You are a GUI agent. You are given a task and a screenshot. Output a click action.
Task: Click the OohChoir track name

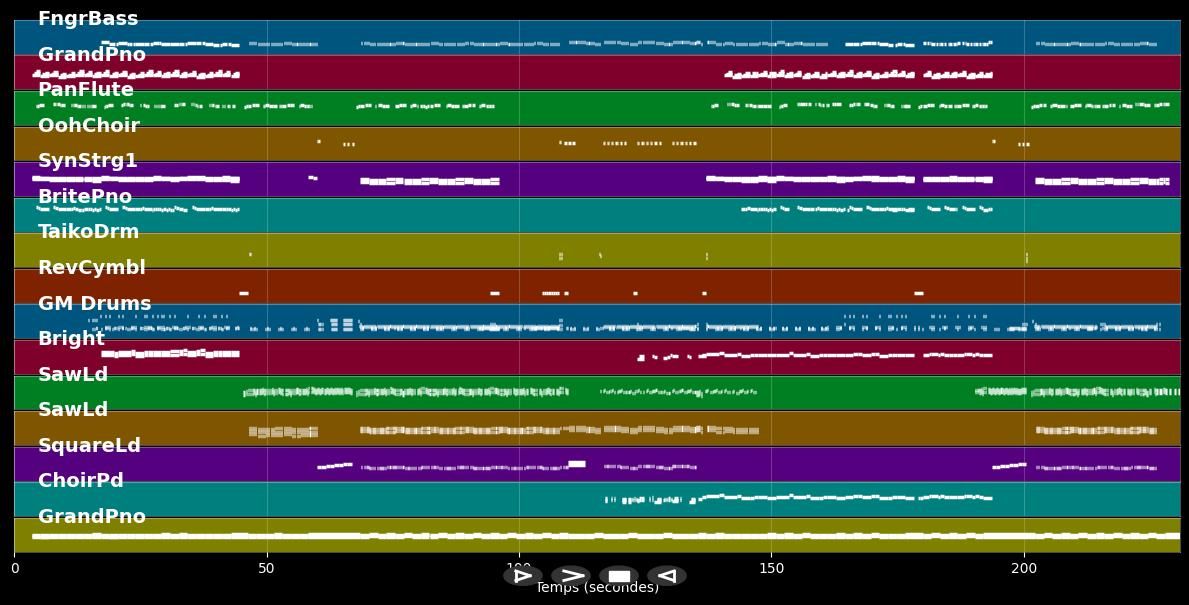pos(89,126)
